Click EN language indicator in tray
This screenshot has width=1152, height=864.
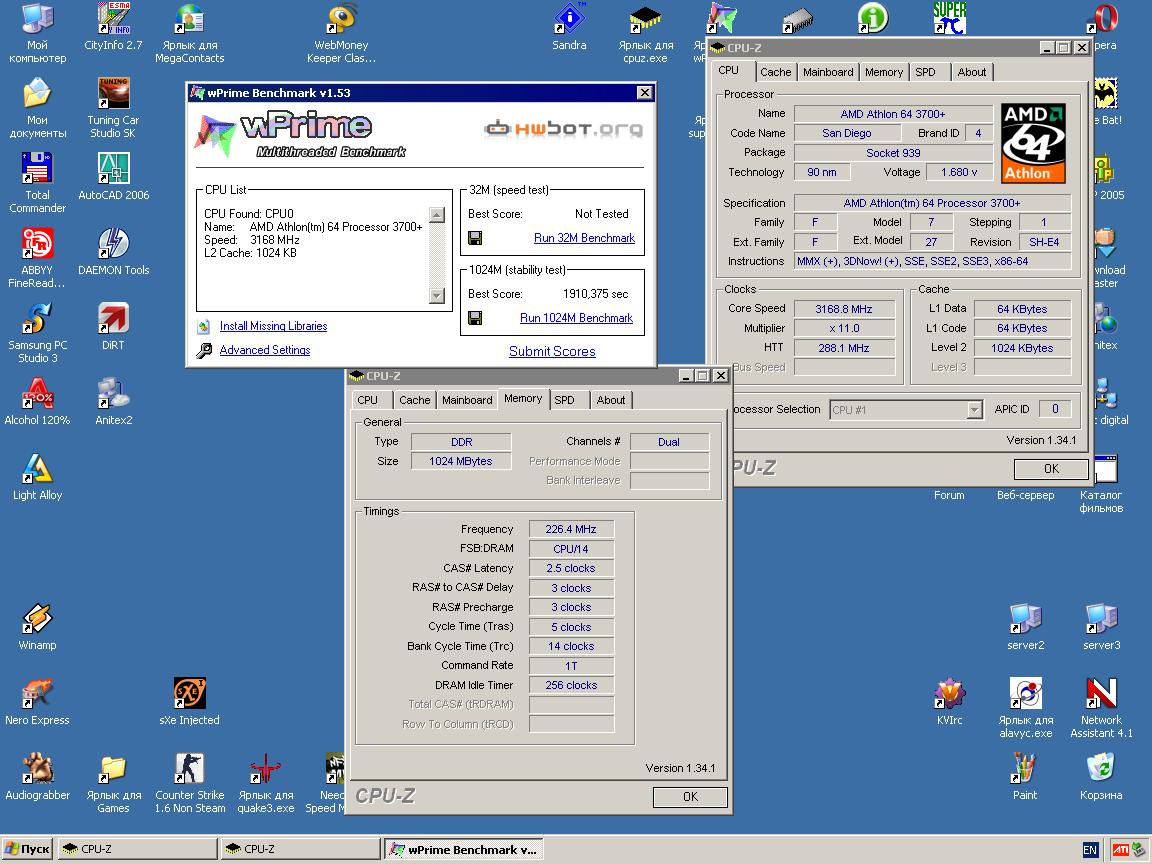tap(1090, 850)
